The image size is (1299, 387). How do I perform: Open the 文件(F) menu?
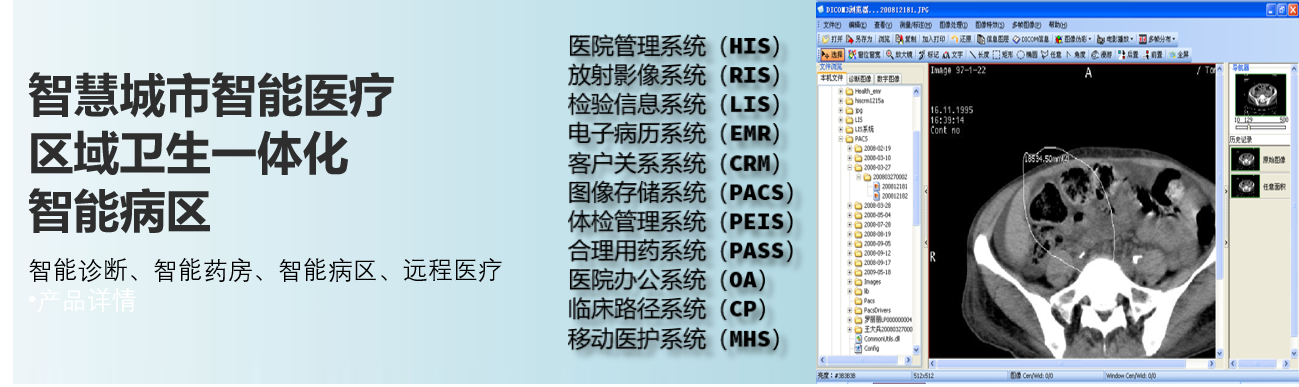pos(832,25)
